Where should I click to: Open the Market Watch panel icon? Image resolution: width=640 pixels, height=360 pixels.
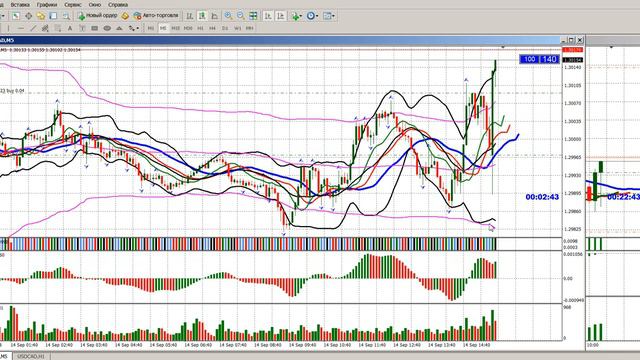coord(15,16)
